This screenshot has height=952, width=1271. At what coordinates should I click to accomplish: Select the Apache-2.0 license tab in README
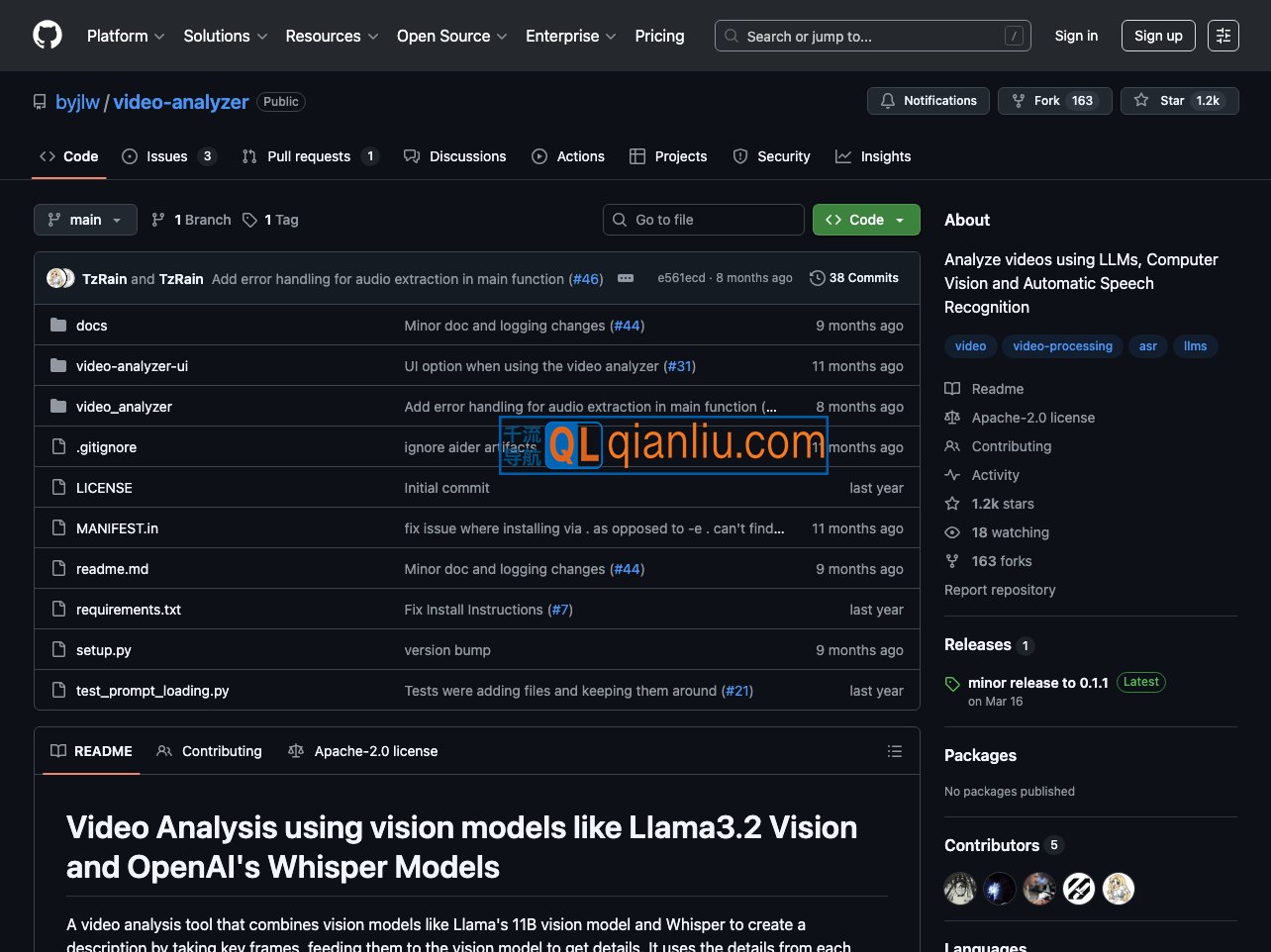coord(363,751)
